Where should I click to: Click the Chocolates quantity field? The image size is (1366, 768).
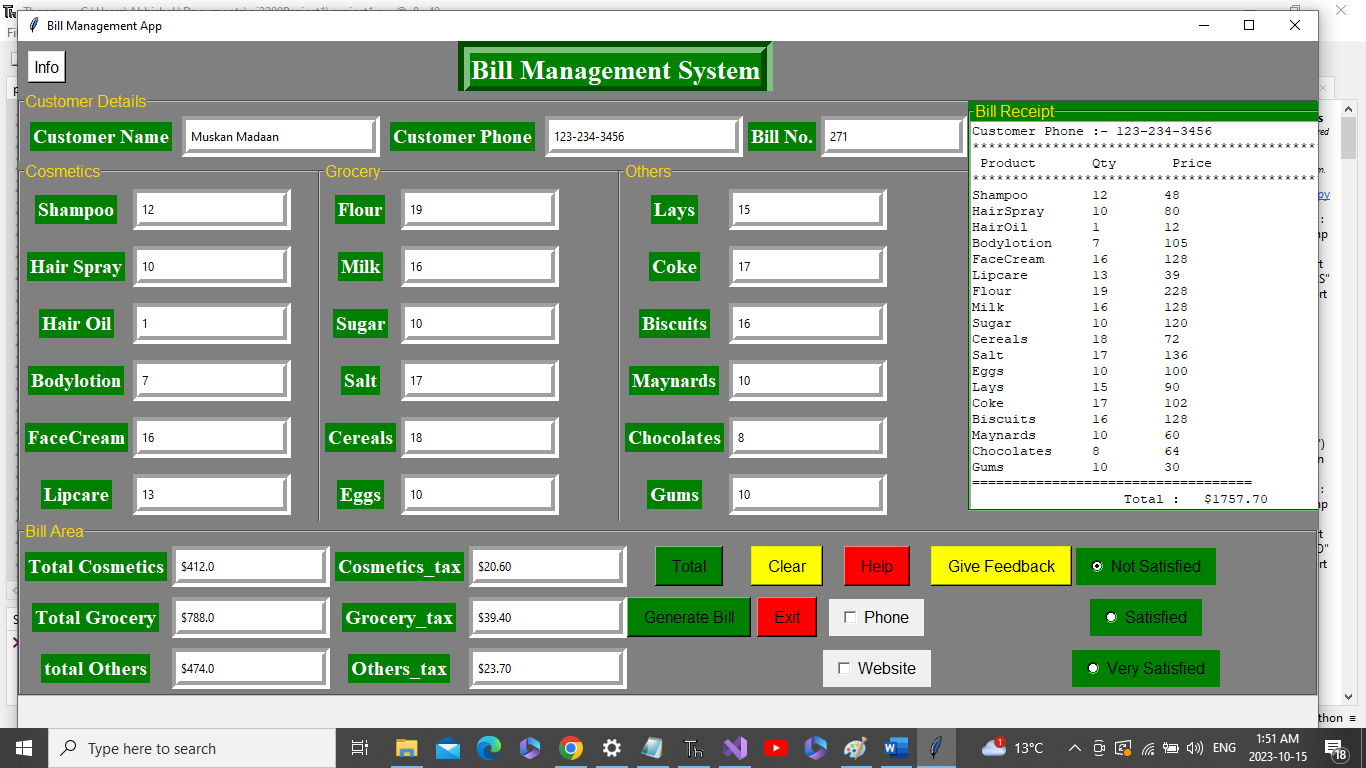tap(807, 438)
